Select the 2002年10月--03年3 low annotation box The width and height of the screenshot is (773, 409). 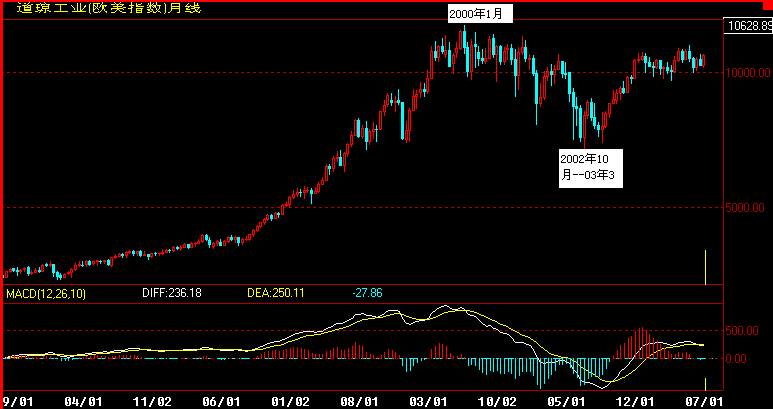(591, 168)
